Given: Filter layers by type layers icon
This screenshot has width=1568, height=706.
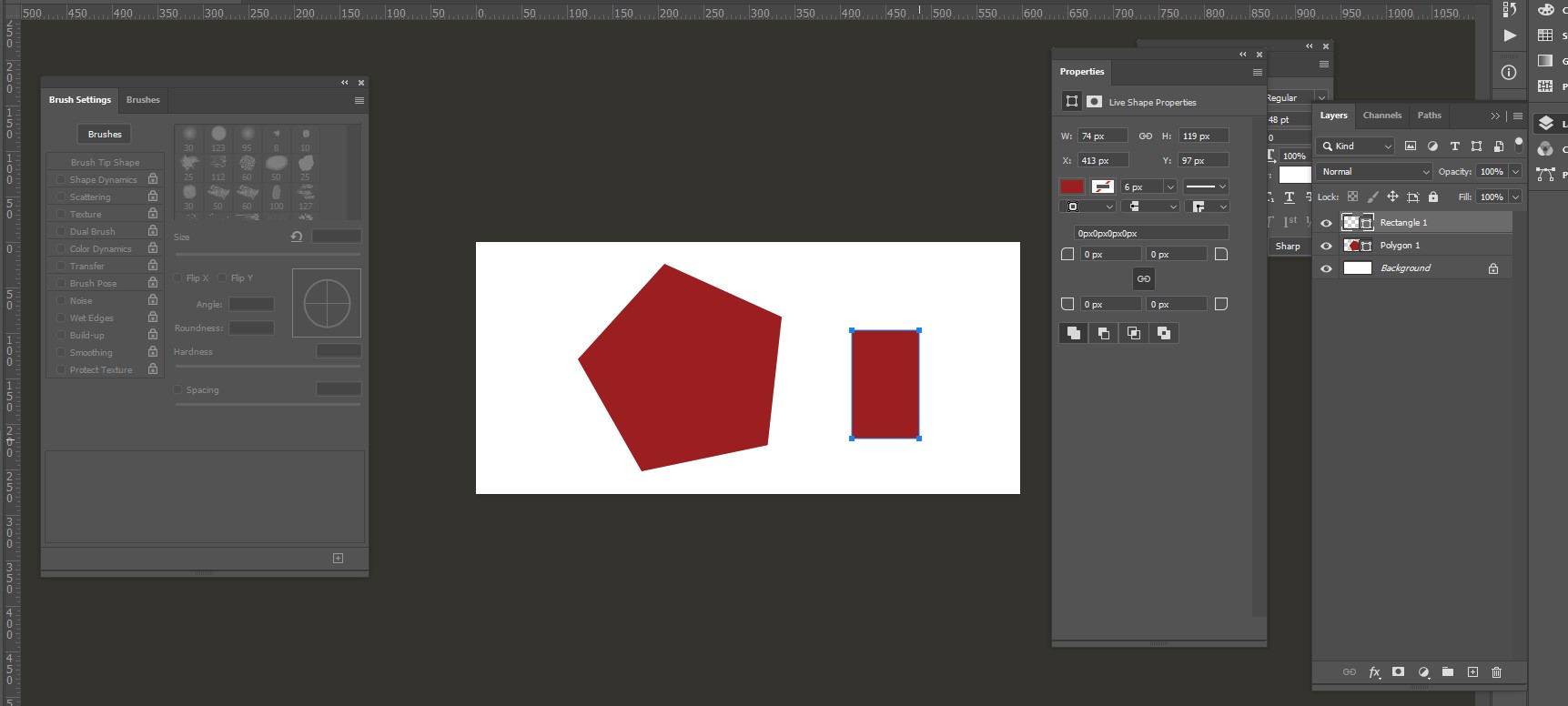Looking at the screenshot, I should click(x=1454, y=146).
